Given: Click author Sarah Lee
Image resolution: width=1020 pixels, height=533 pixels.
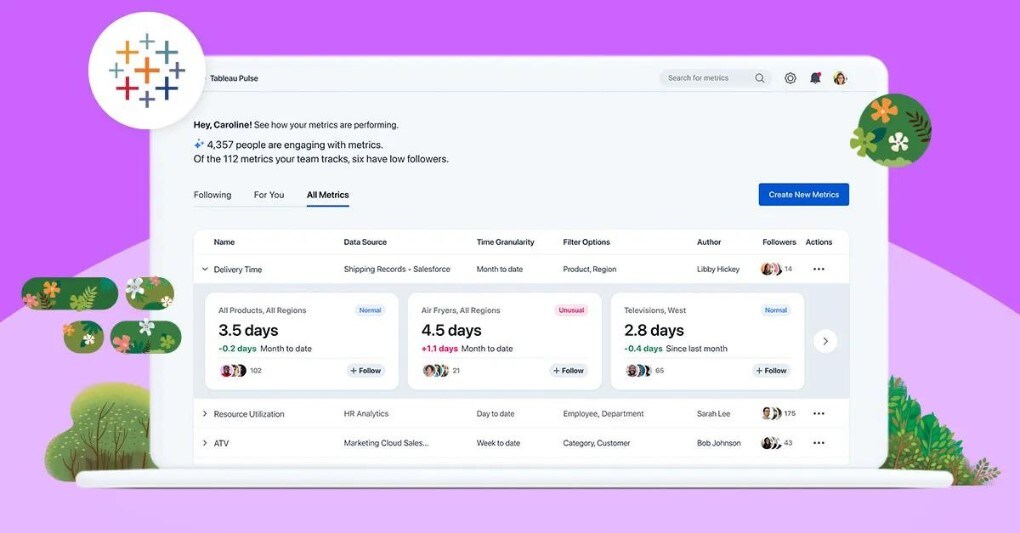Looking at the screenshot, I should pos(714,413).
